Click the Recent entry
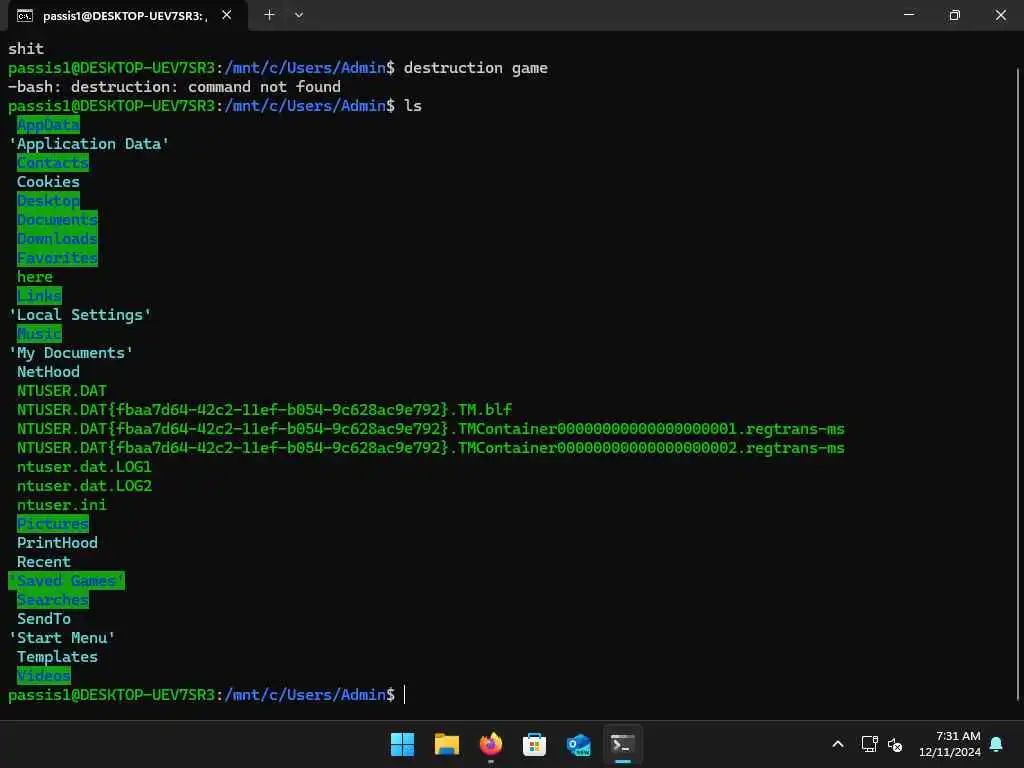1024x768 pixels. click(44, 562)
